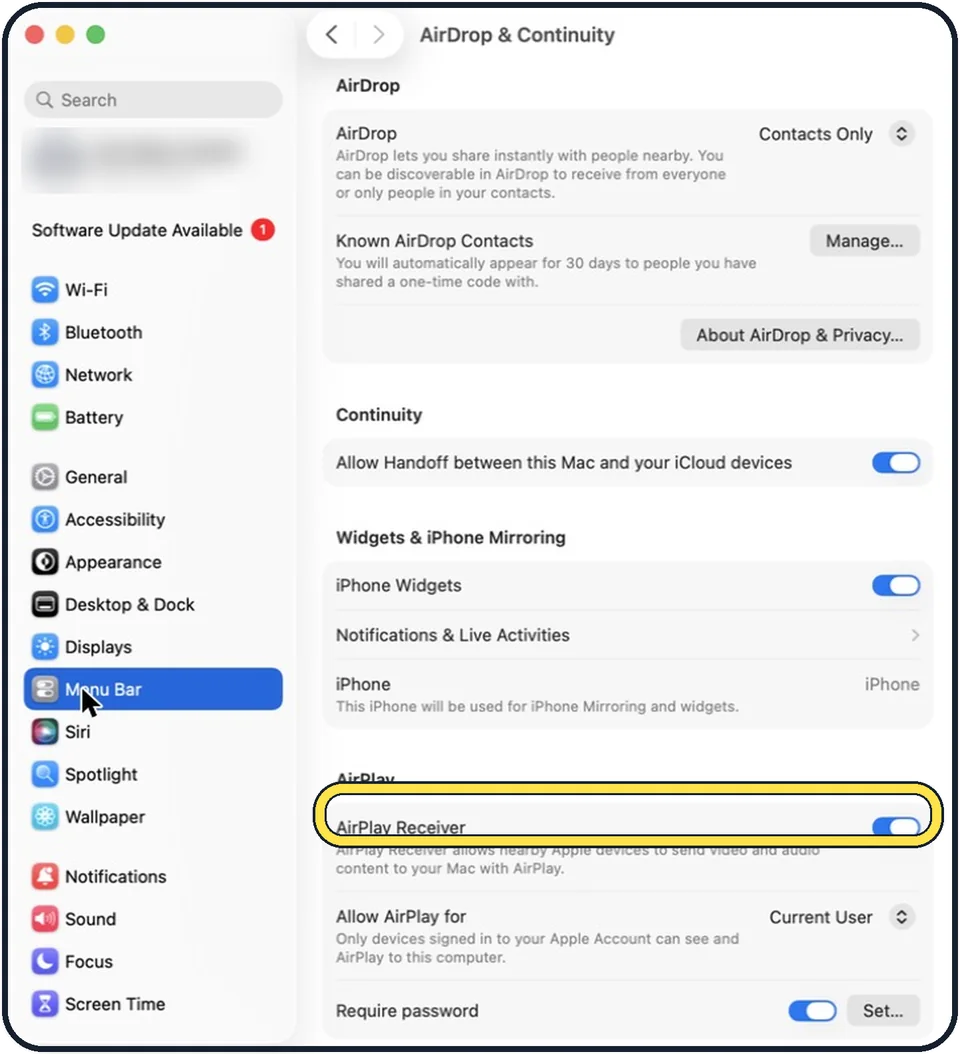Click the iPhone device value label

(x=891, y=684)
